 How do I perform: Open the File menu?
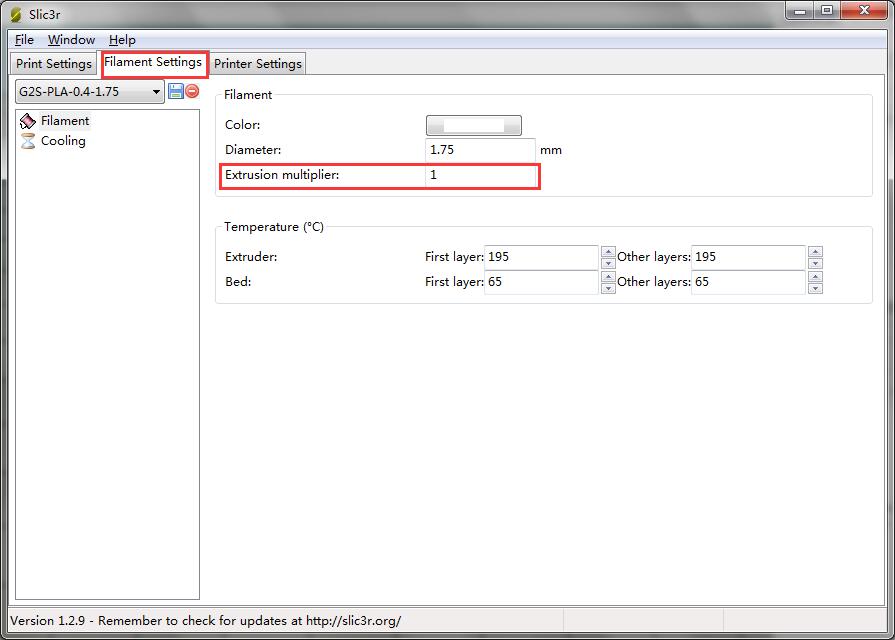tap(24, 40)
